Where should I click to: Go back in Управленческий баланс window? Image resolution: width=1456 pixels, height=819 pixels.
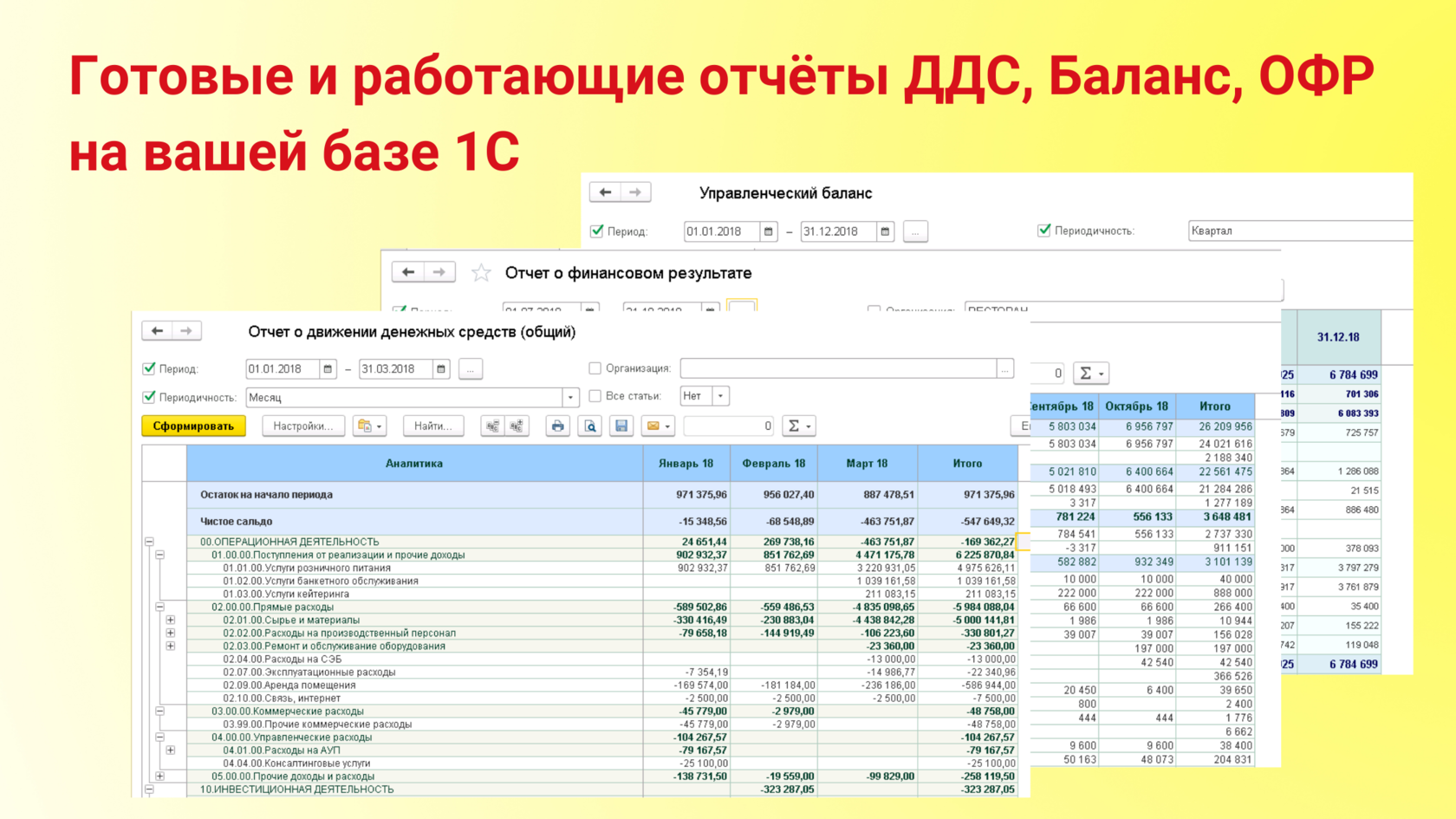point(605,192)
